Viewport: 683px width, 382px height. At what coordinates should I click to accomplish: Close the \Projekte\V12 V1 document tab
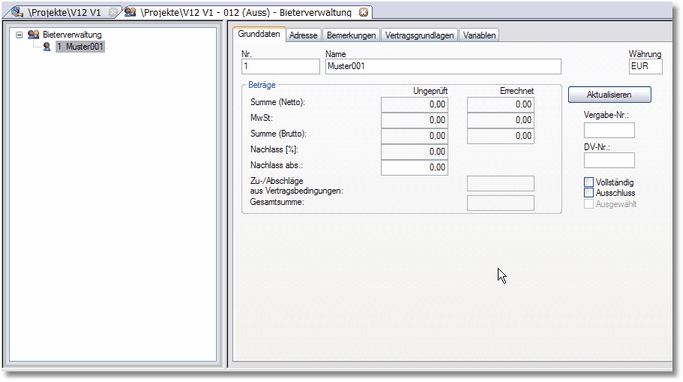(113, 13)
